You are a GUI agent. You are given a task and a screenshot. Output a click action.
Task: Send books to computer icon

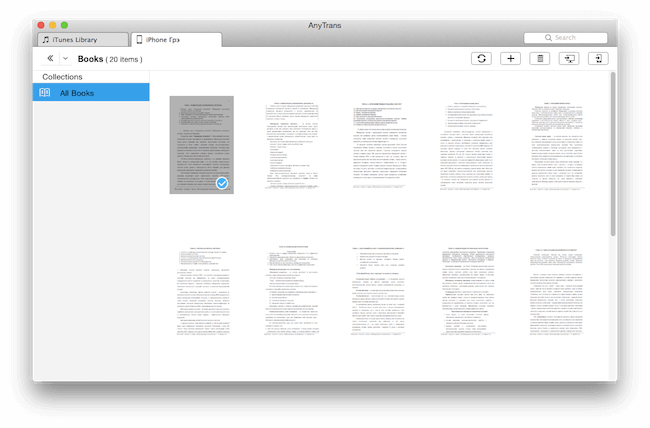pyautogui.click(x=569, y=58)
